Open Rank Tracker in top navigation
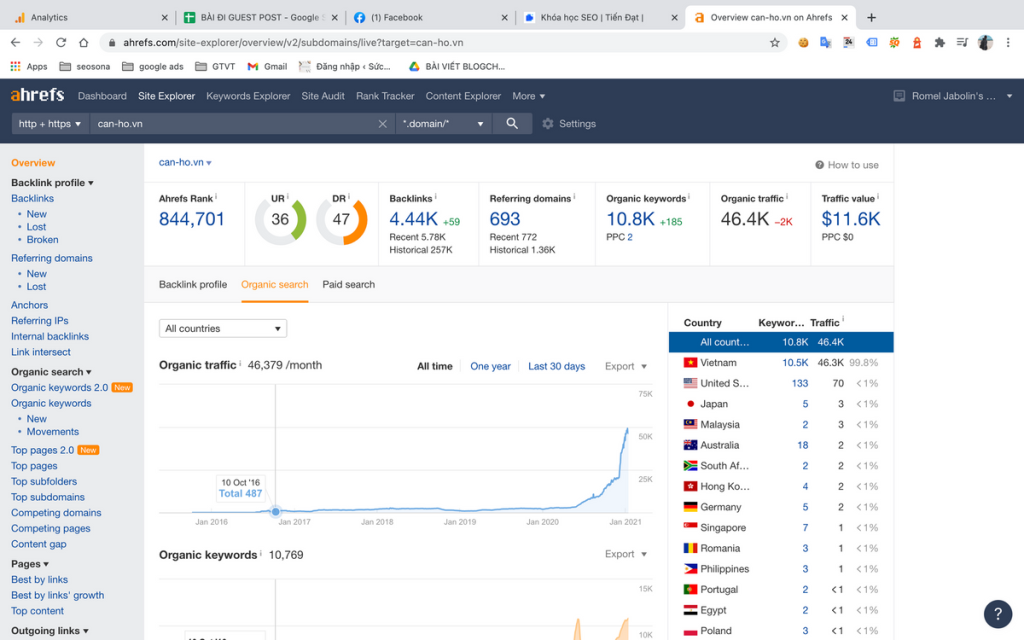The height and width of the screenshot is (640, 1024). (385, 96)
